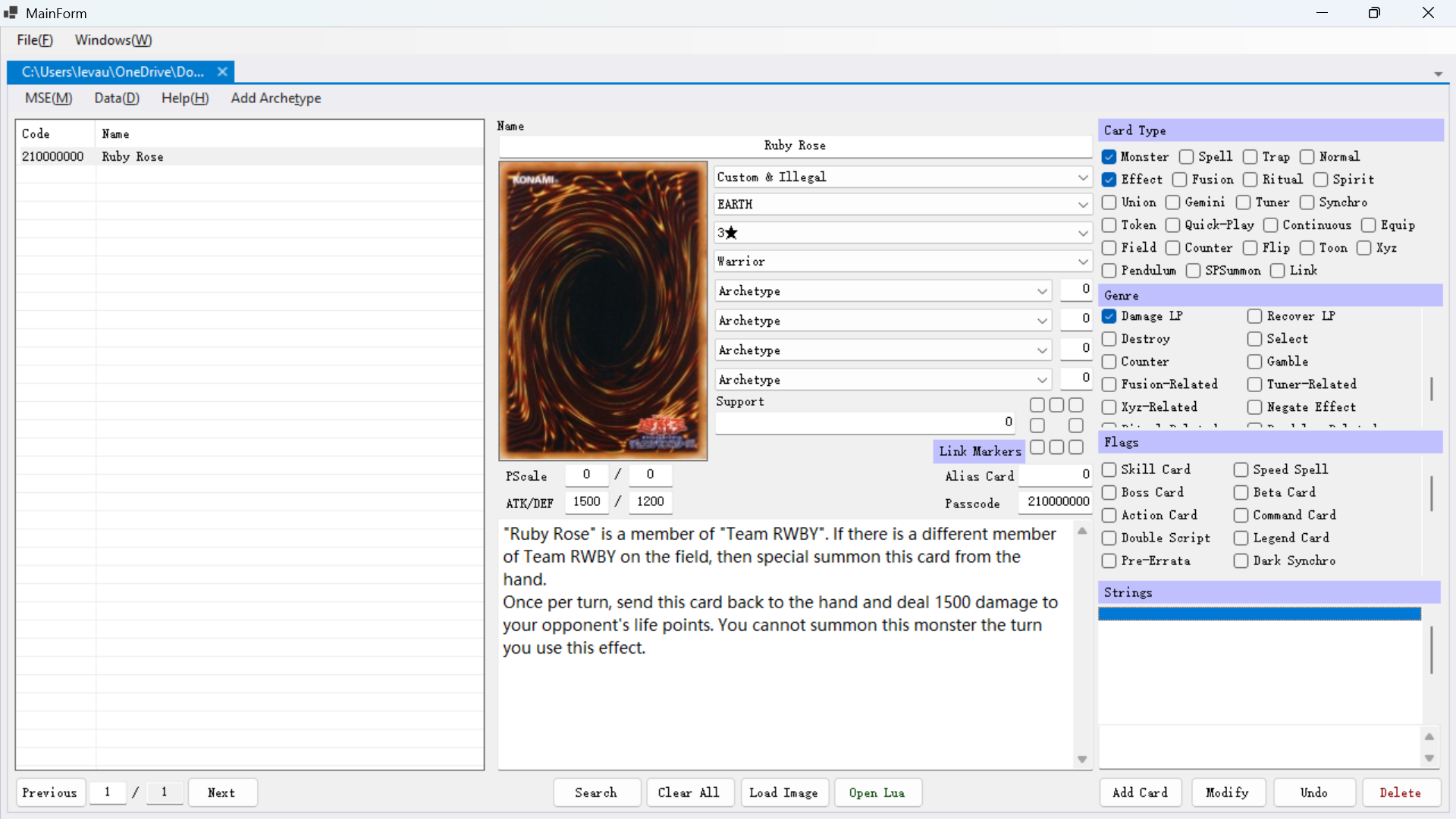Click the Add Card button
This screenshot has width=1456, height=819.
(x=1140, y=792)
